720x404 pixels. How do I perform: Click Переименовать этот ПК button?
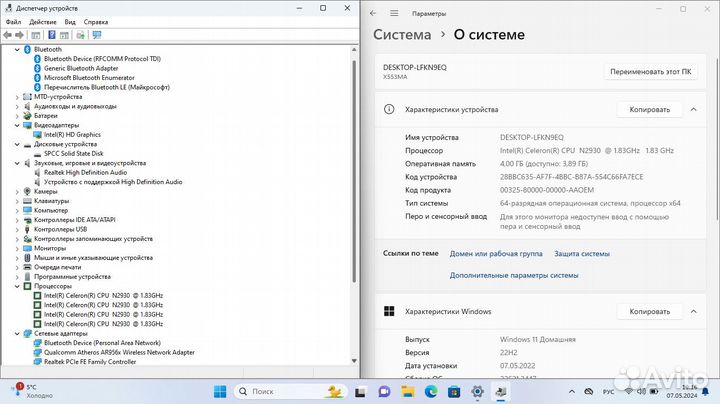650,72
